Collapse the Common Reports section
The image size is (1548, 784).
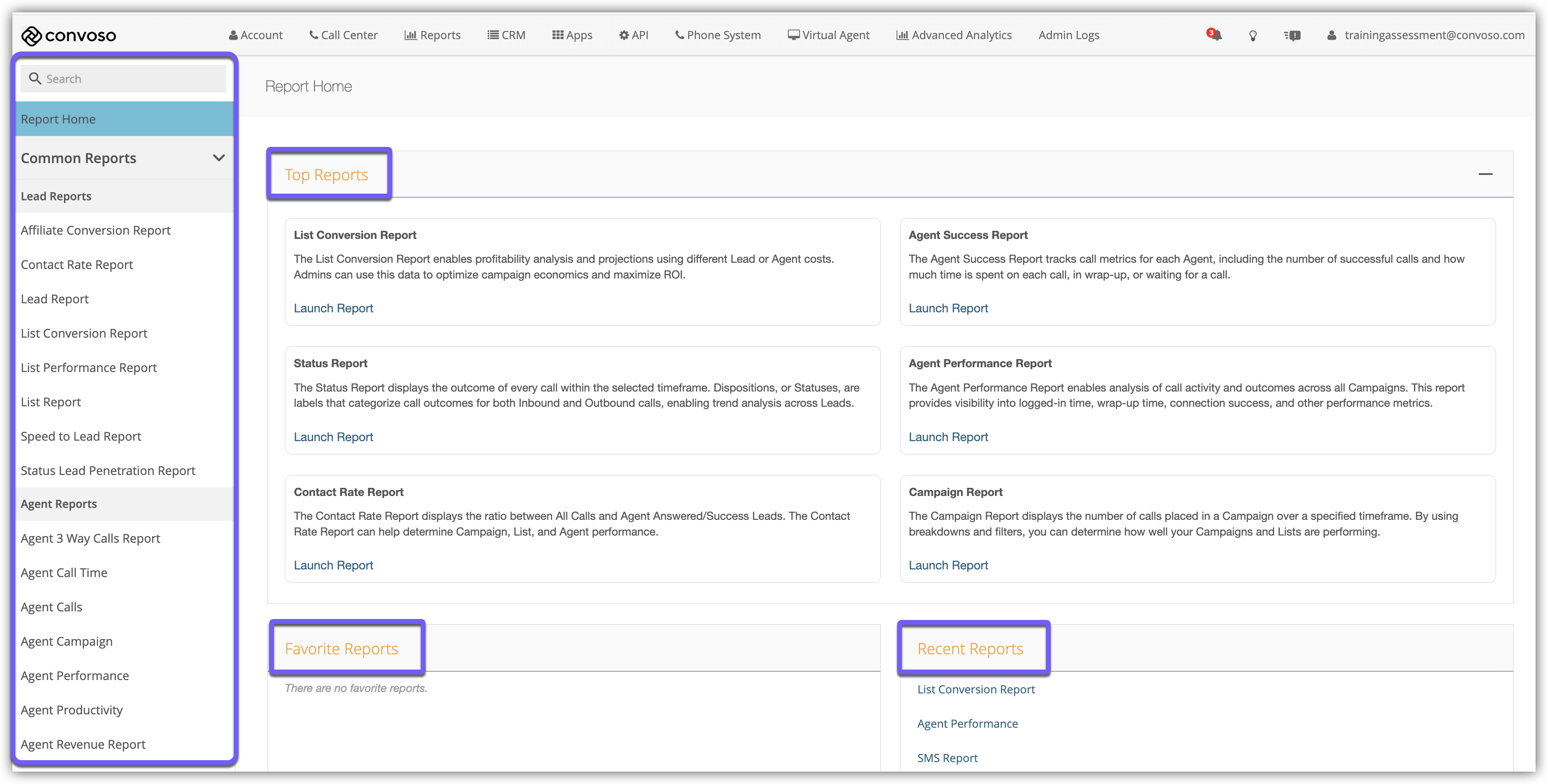pyautogui.click(x=219, y=158)
